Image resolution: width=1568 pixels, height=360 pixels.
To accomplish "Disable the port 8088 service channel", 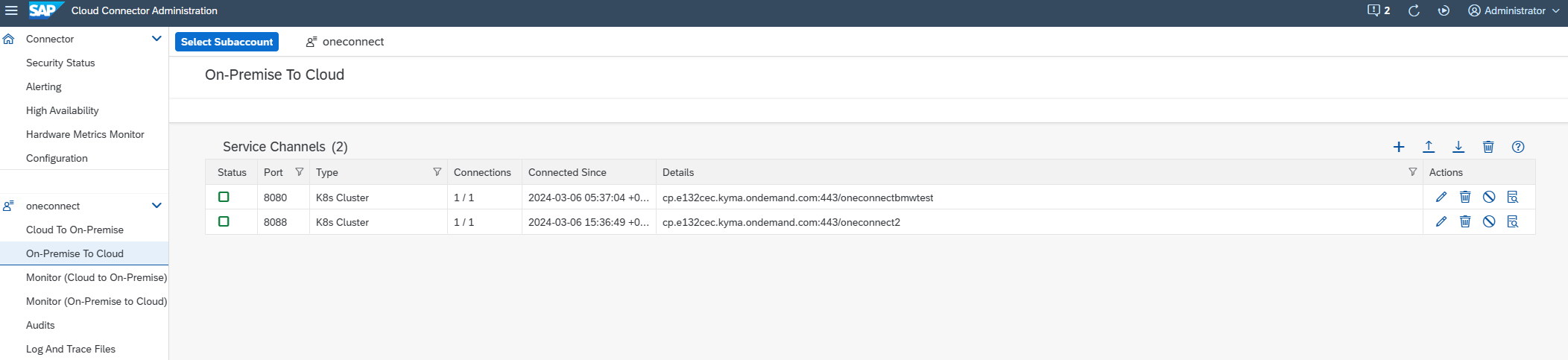I will click(x=1489, y=221).
